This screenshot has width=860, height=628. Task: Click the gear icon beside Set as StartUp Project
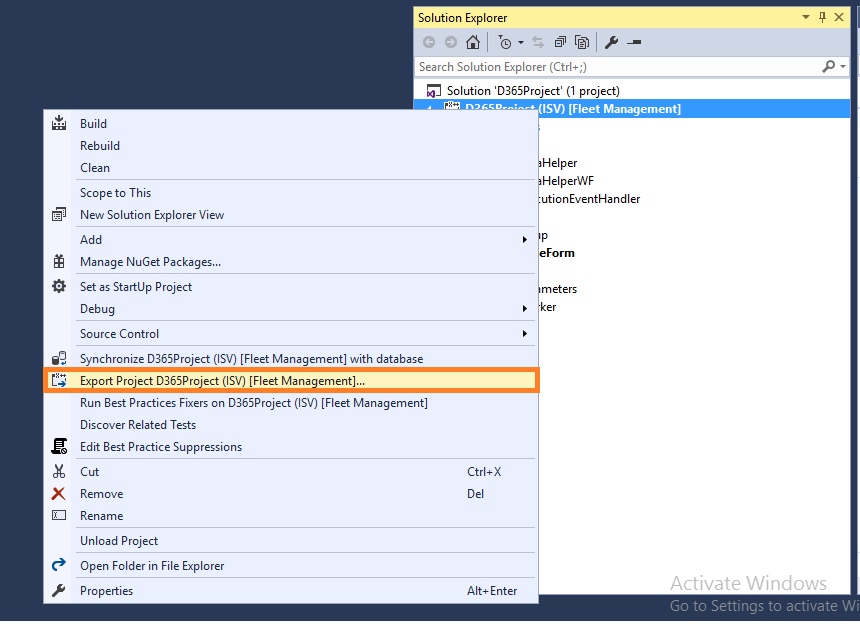(58, 286)
